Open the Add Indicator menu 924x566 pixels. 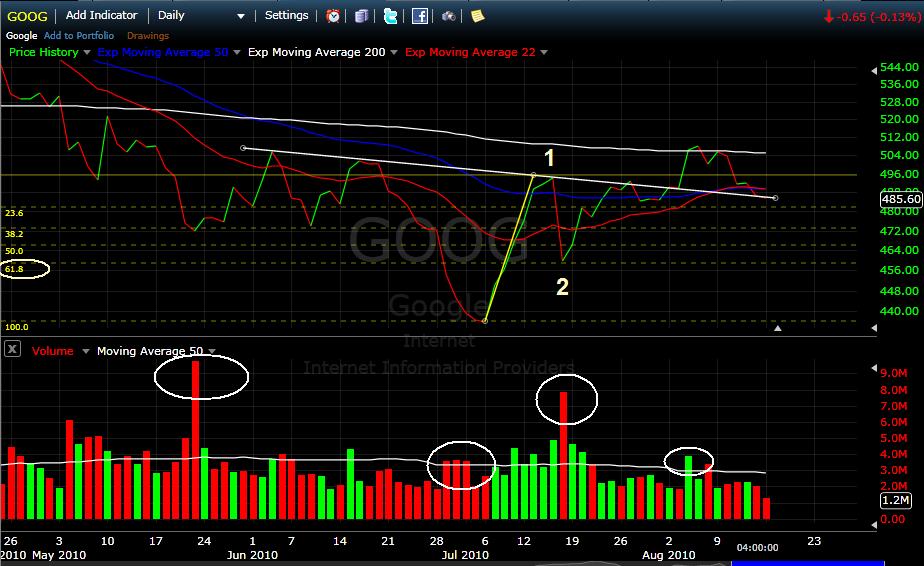tap(101, 15)
